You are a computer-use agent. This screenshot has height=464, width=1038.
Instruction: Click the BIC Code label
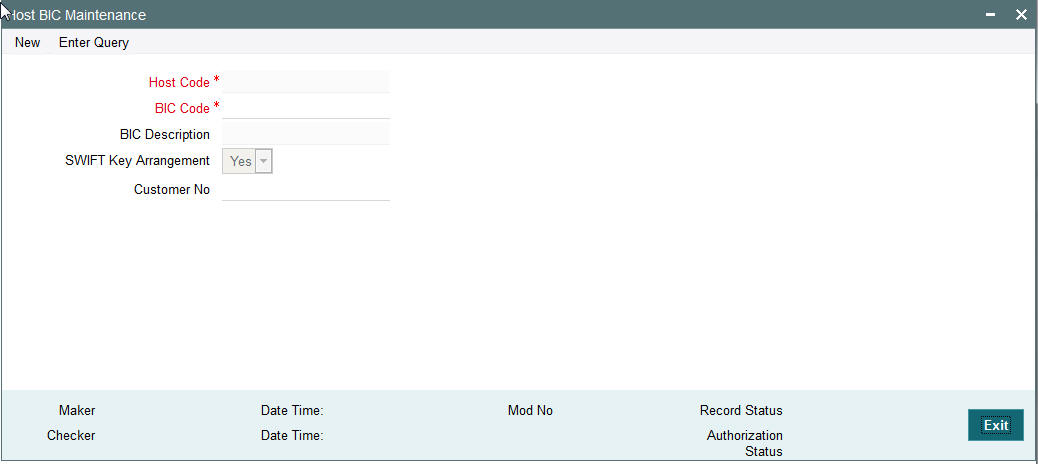[182, 109]
